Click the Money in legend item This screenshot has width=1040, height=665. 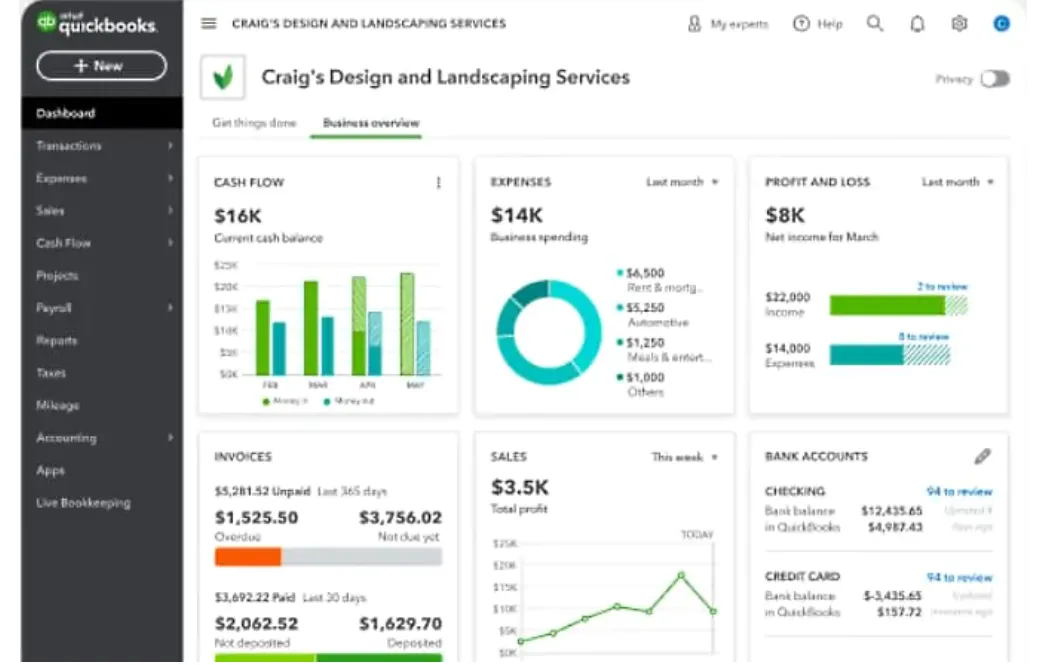285,401
